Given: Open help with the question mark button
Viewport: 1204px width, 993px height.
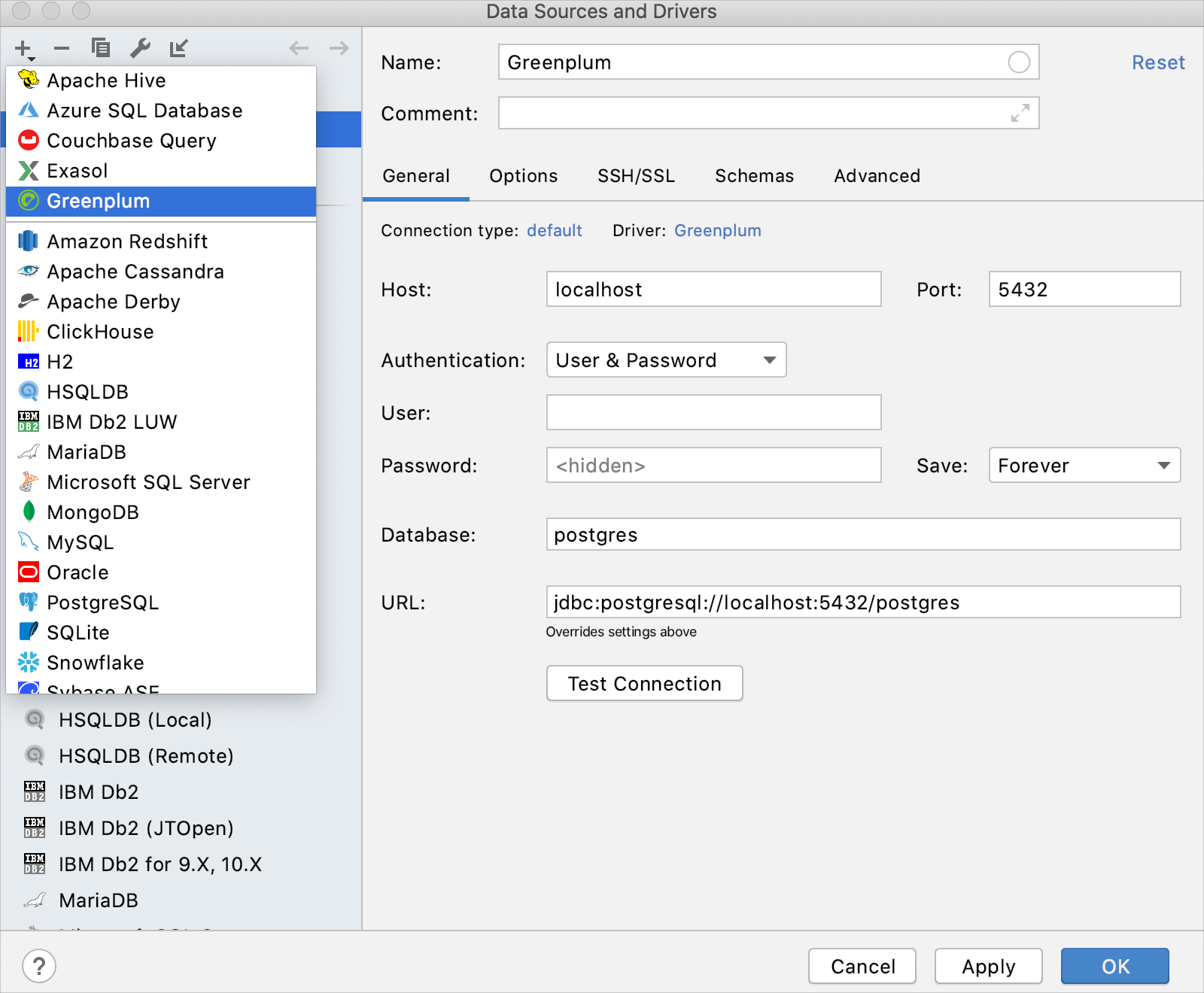Looking at the screenshot, I should (x=39, y=966).
